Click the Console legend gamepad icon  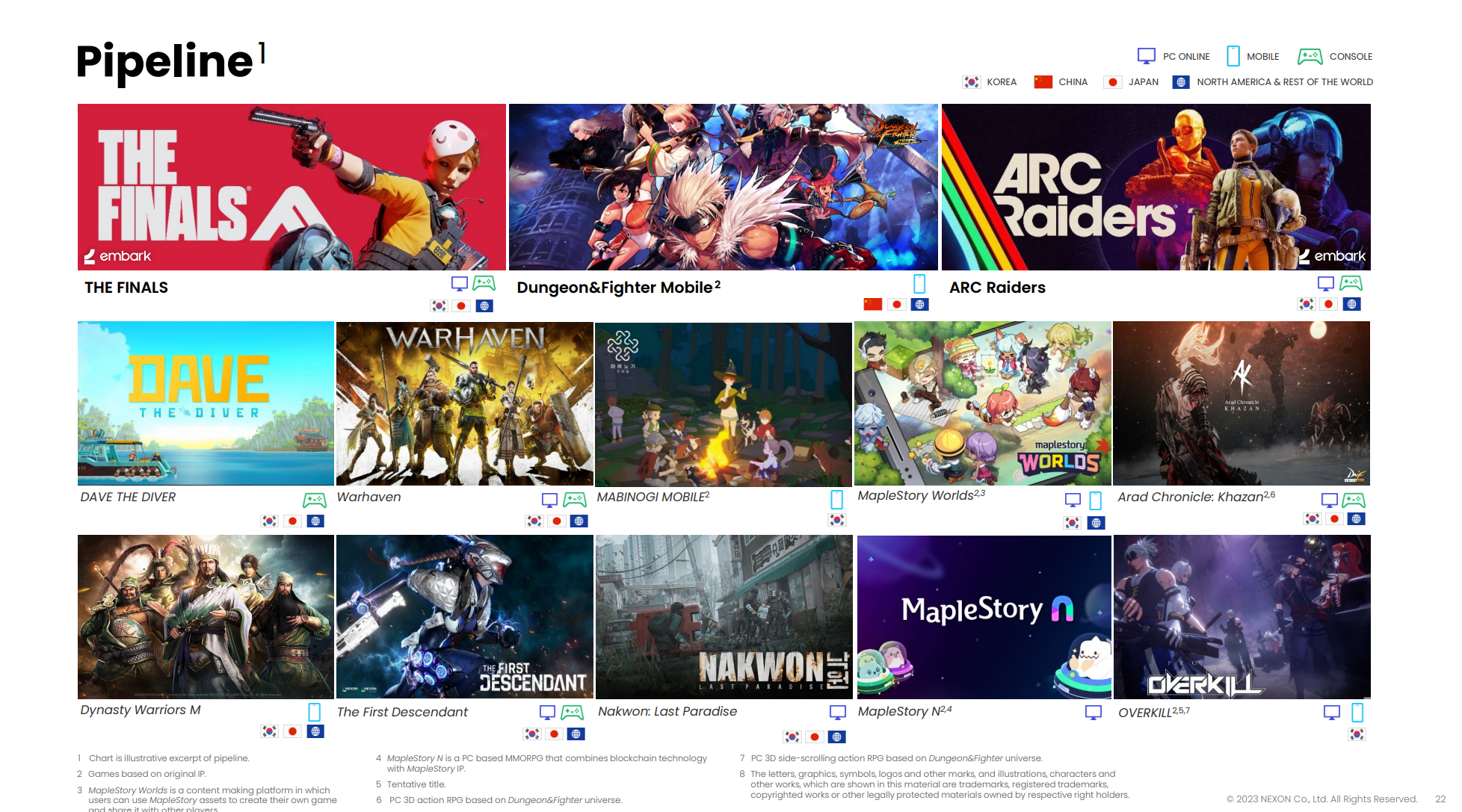pos(1310,56)
